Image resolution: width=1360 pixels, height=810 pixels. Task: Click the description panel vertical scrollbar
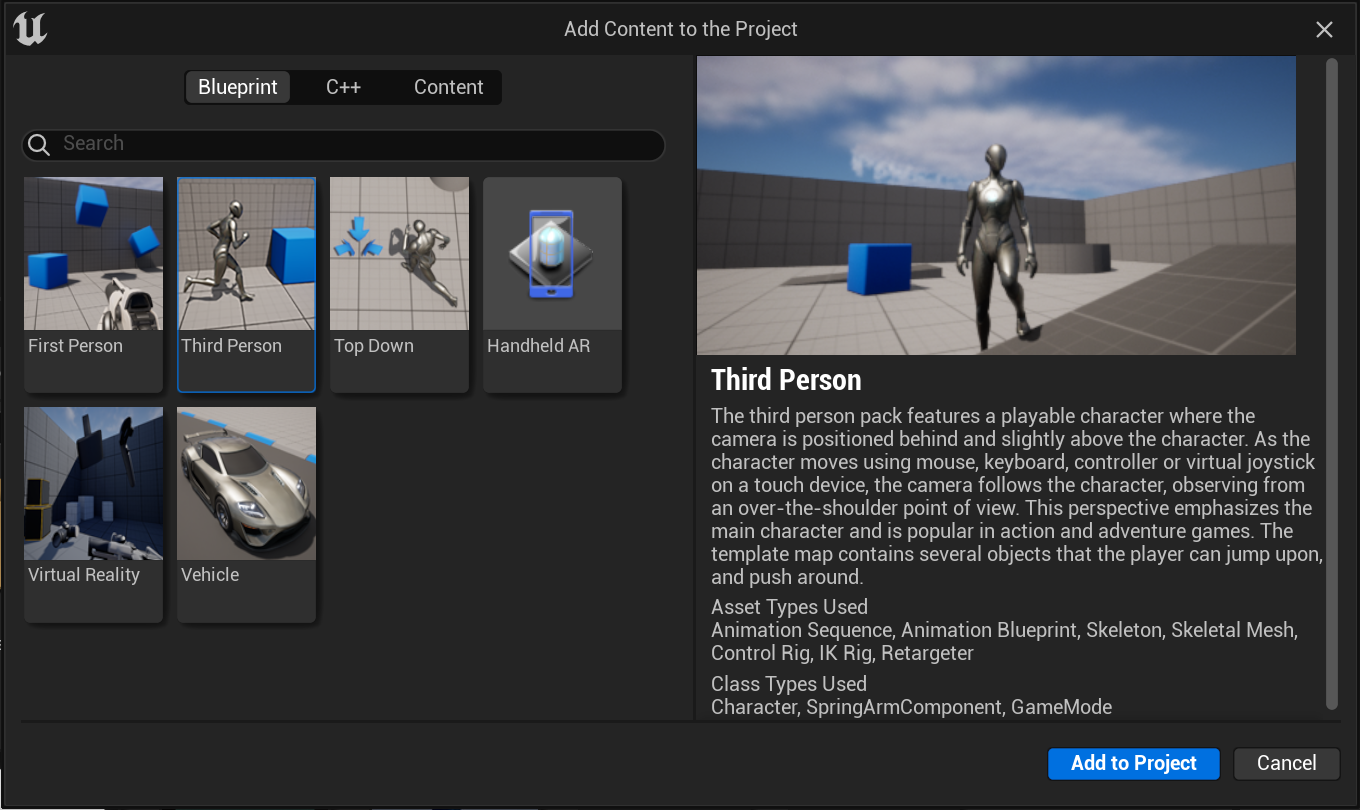tap(1331, 384)
